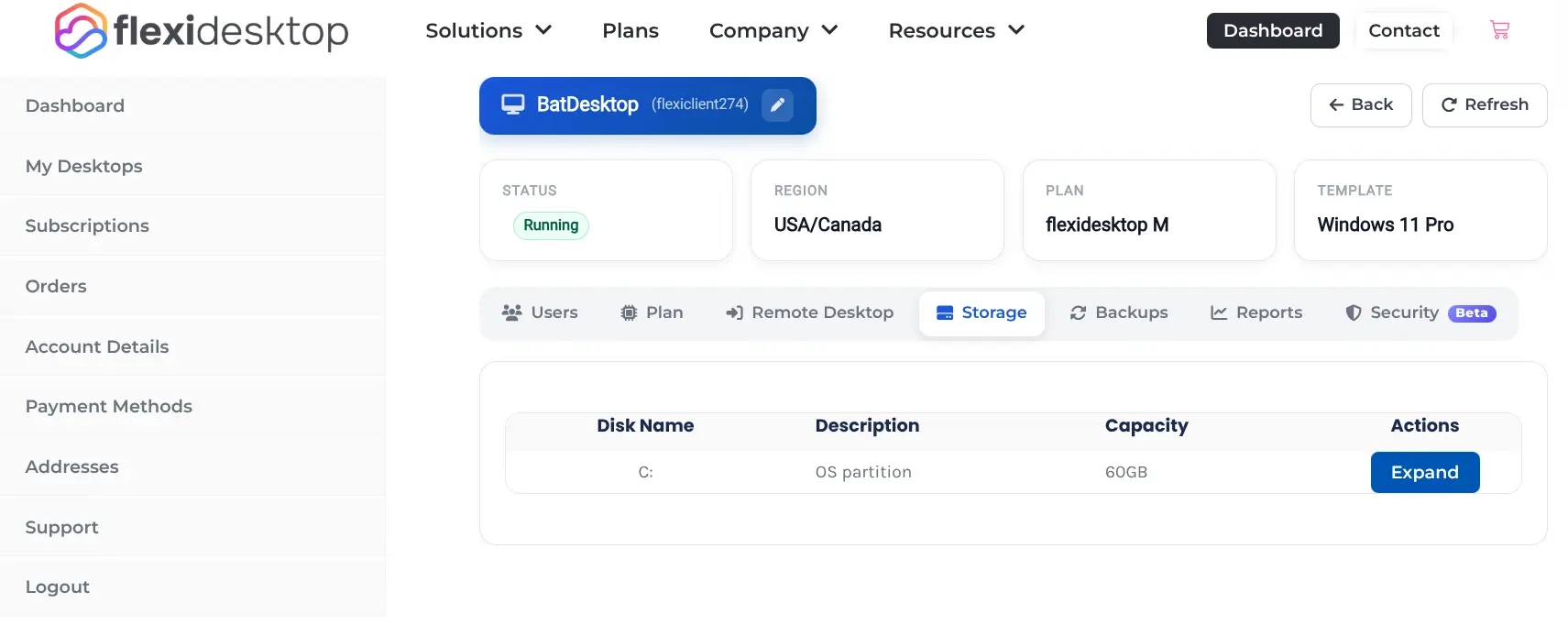The height and width of the screenshot is (625, 1568).
Task: Expand the Company dropdown menu
Action: tap(773, 30)
